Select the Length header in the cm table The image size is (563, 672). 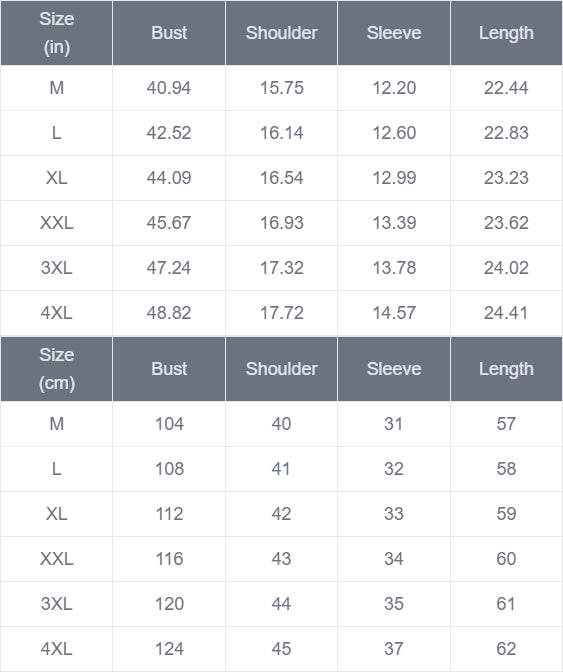point(506,369)
